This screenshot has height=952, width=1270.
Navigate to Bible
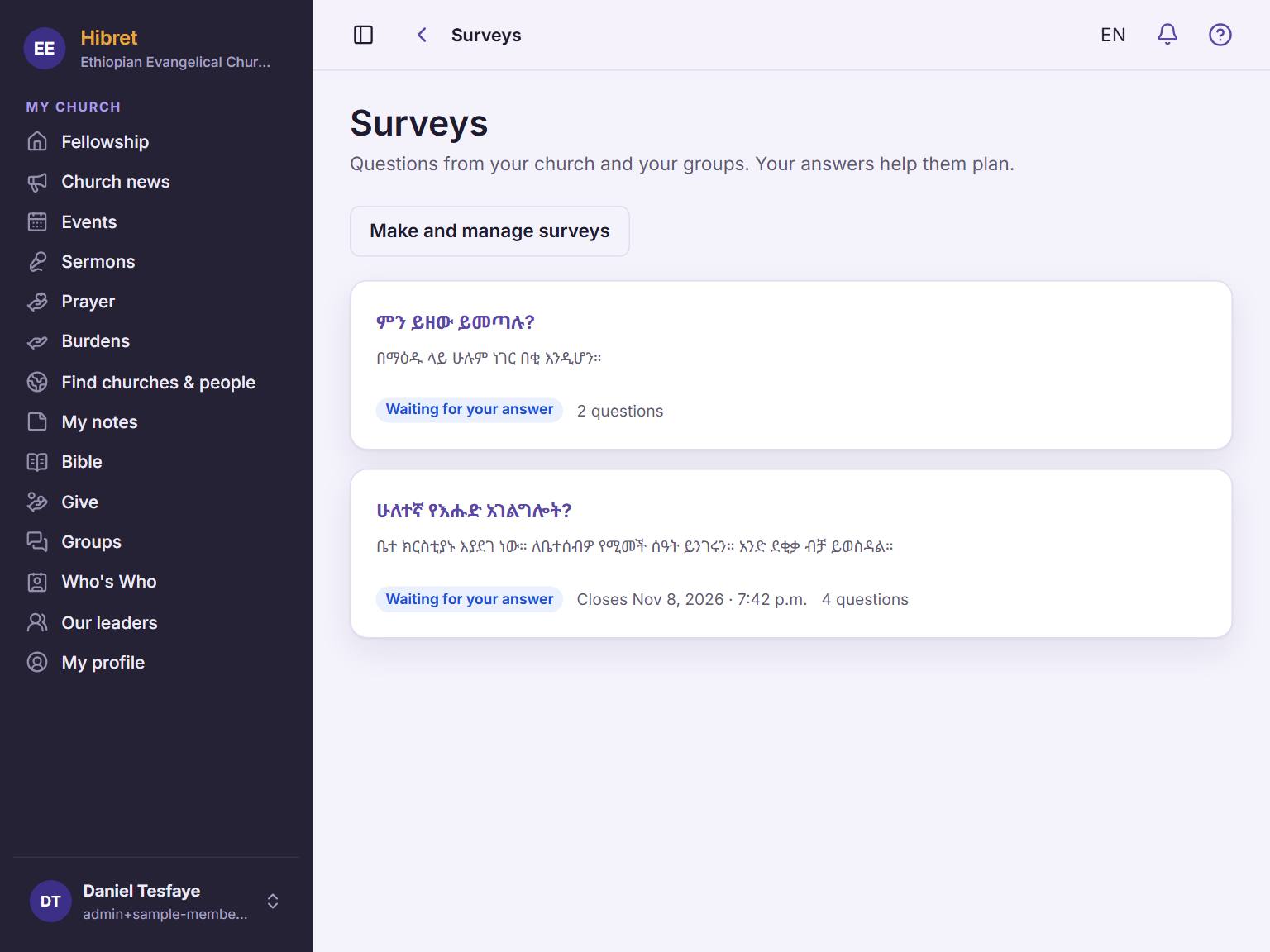156,462
